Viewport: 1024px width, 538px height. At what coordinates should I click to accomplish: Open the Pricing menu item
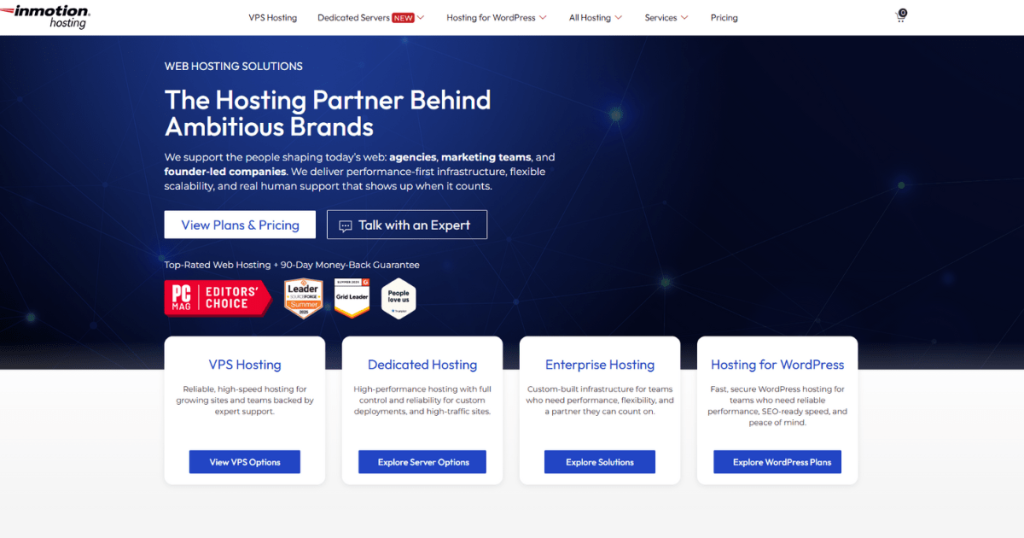pyautogui.click(x=724, y=18)
